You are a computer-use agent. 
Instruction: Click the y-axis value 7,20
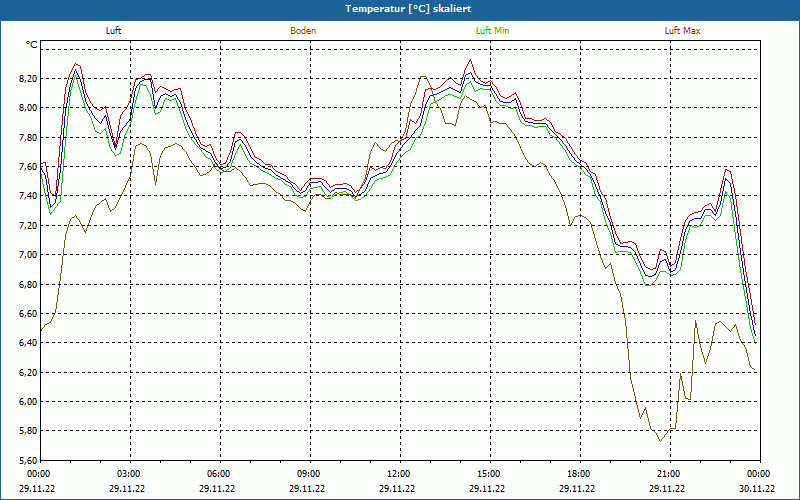(x=28, y=226)
